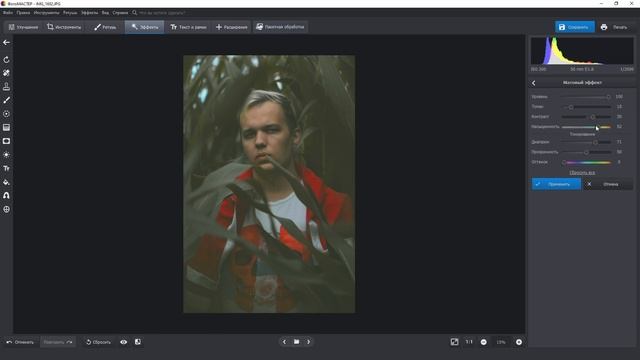Click the rainbow Оттенок hue slider

coord(586,162)
